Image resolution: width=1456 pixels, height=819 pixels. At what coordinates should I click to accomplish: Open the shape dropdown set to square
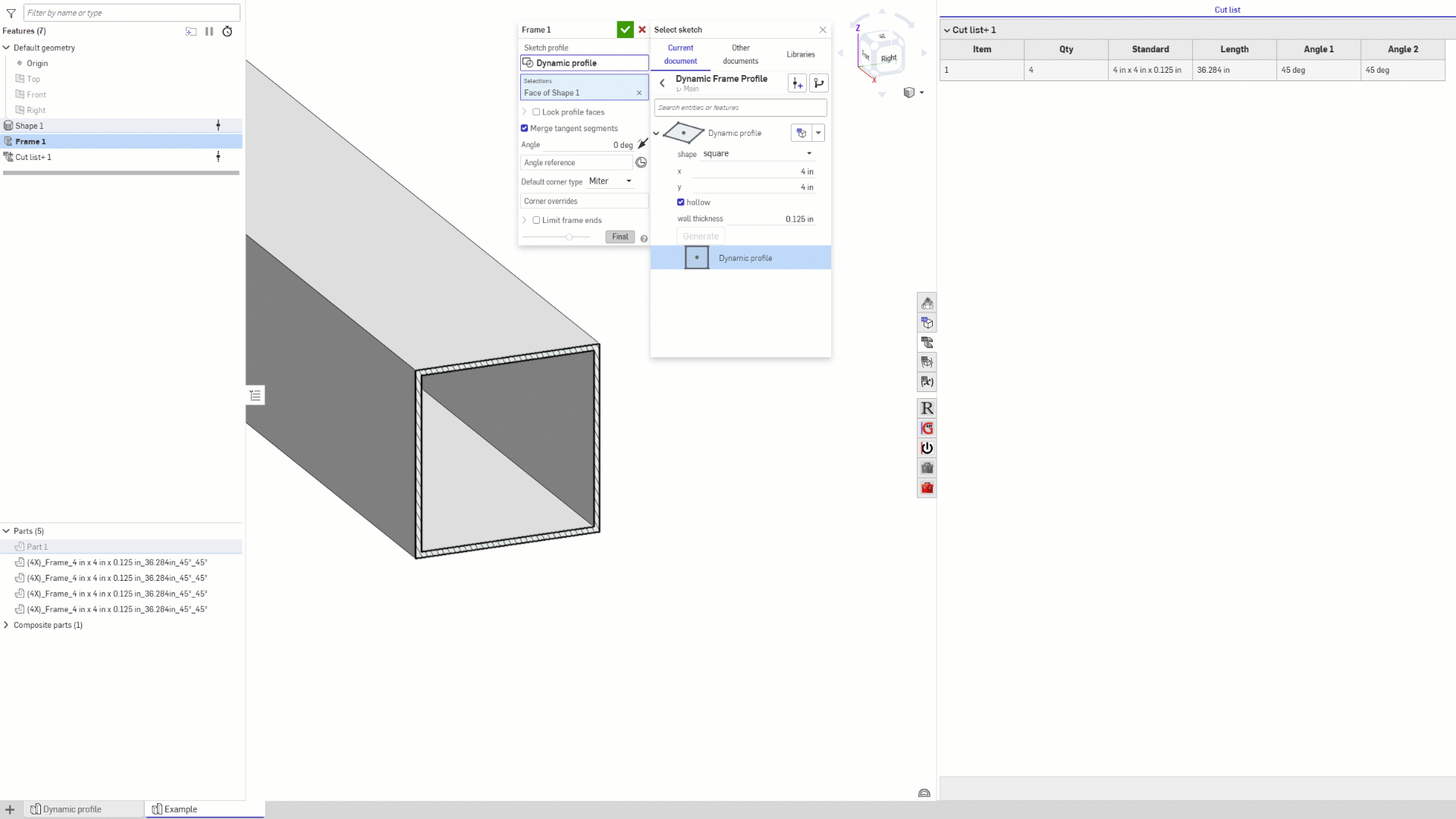pos(757,154)
